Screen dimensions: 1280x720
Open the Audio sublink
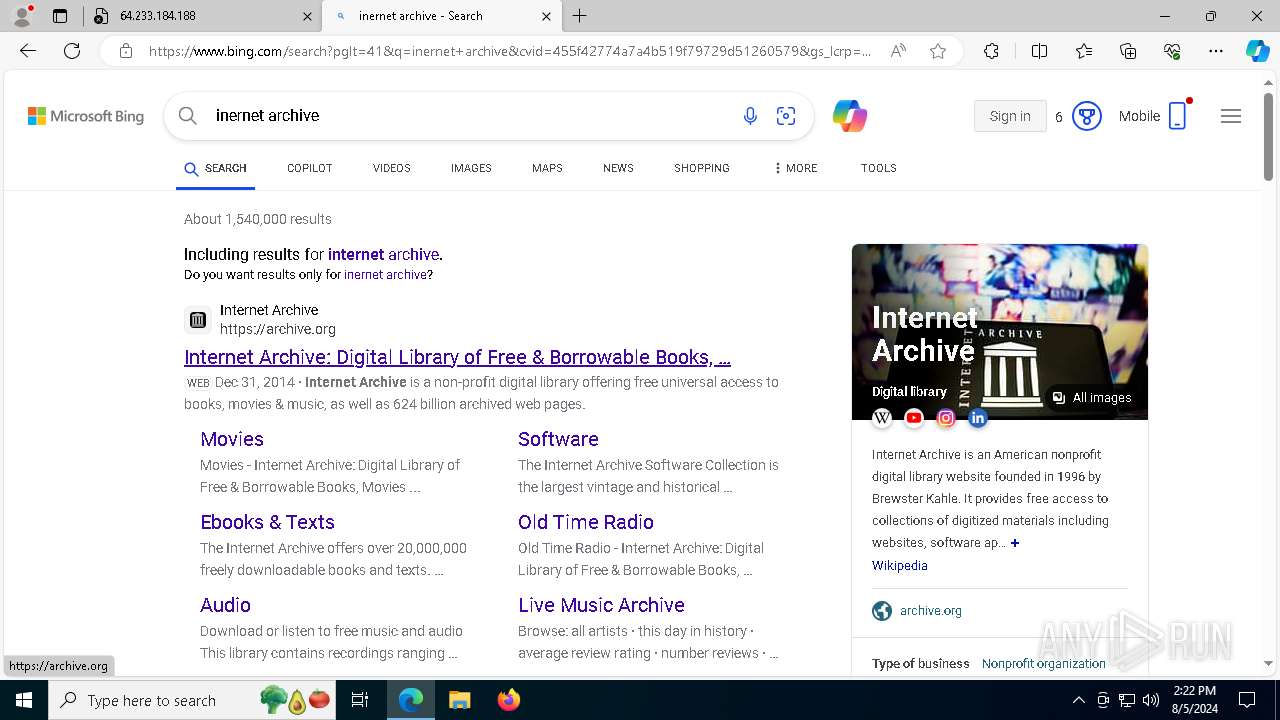coord(225,605)
